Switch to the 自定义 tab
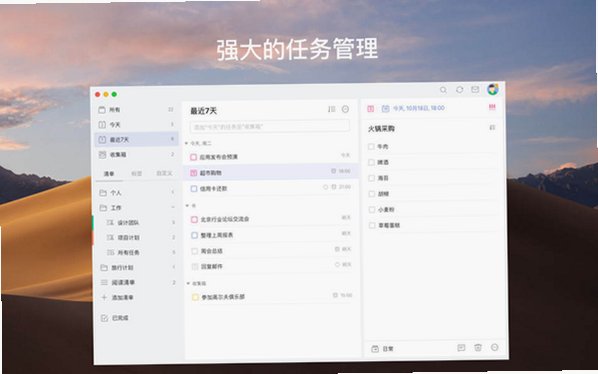 [164, 173]
